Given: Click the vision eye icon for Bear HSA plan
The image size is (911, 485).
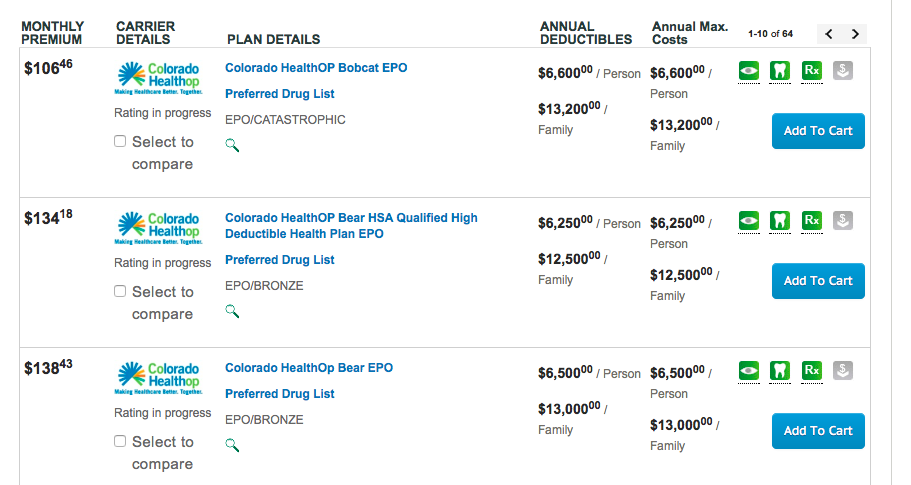Looking at the screenshot, I should point(749,221).
